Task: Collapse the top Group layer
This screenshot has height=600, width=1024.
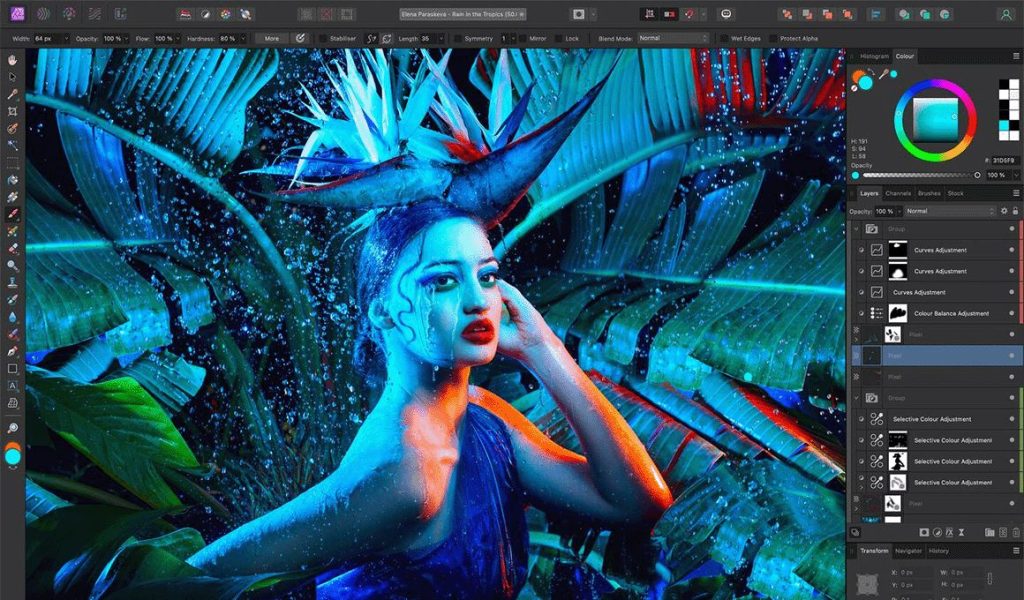Action: point(856,229)
